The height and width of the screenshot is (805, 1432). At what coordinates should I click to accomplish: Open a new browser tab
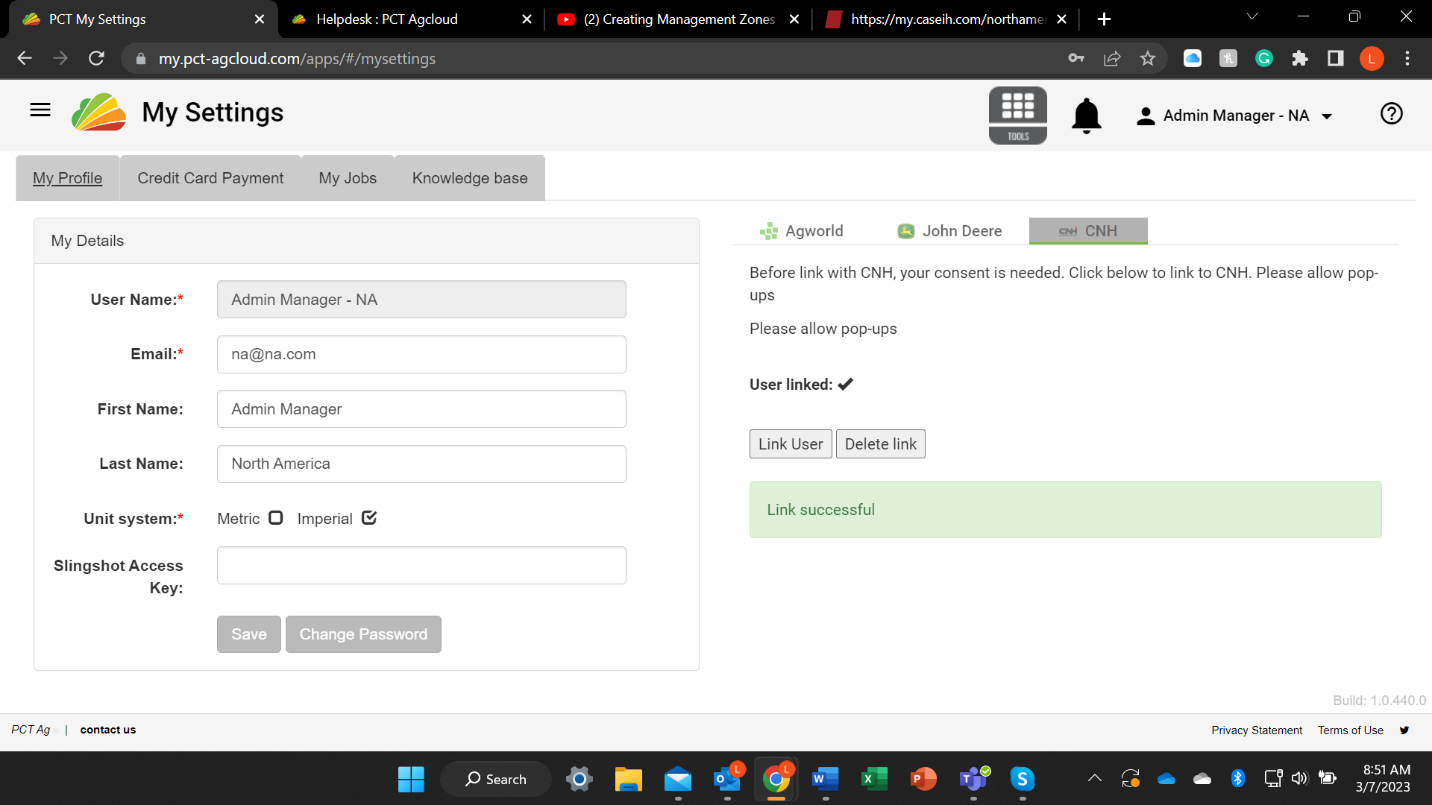(1104, 19)
